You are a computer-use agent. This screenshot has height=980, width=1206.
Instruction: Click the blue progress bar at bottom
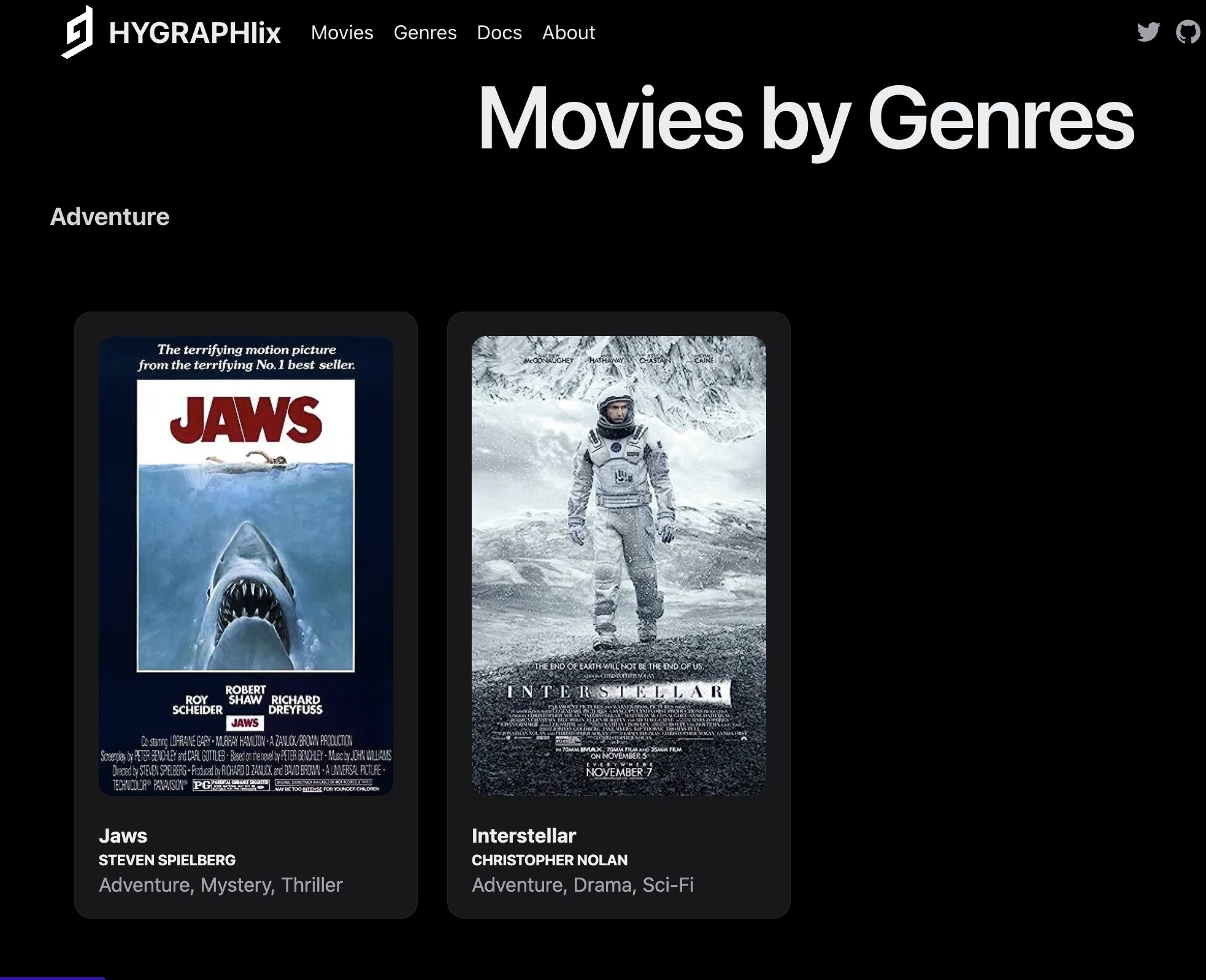pos(52,978)
